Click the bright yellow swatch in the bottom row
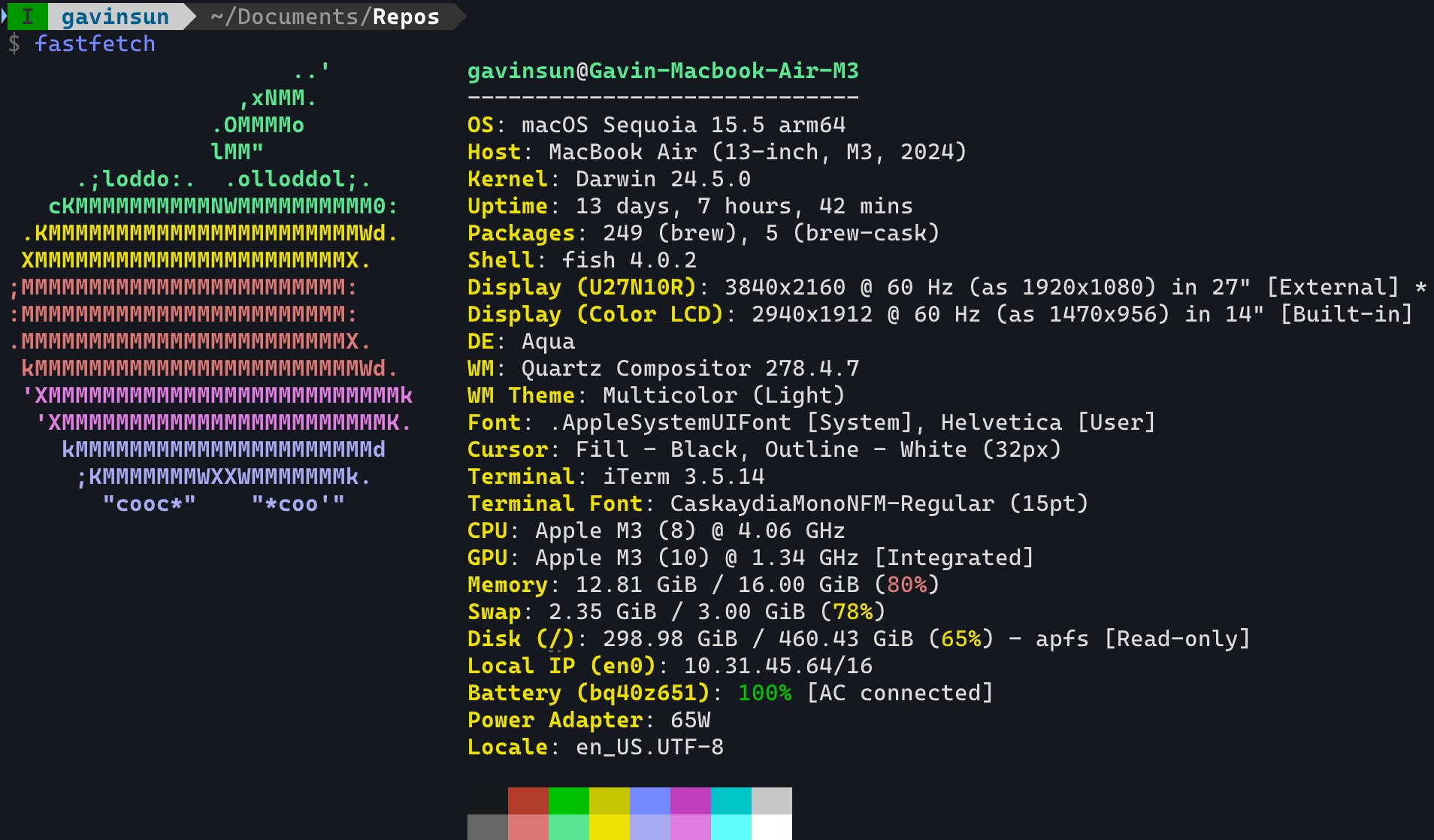Image resolution: width=1434 pixels, height=840 pixels. (x=610, y=827)
